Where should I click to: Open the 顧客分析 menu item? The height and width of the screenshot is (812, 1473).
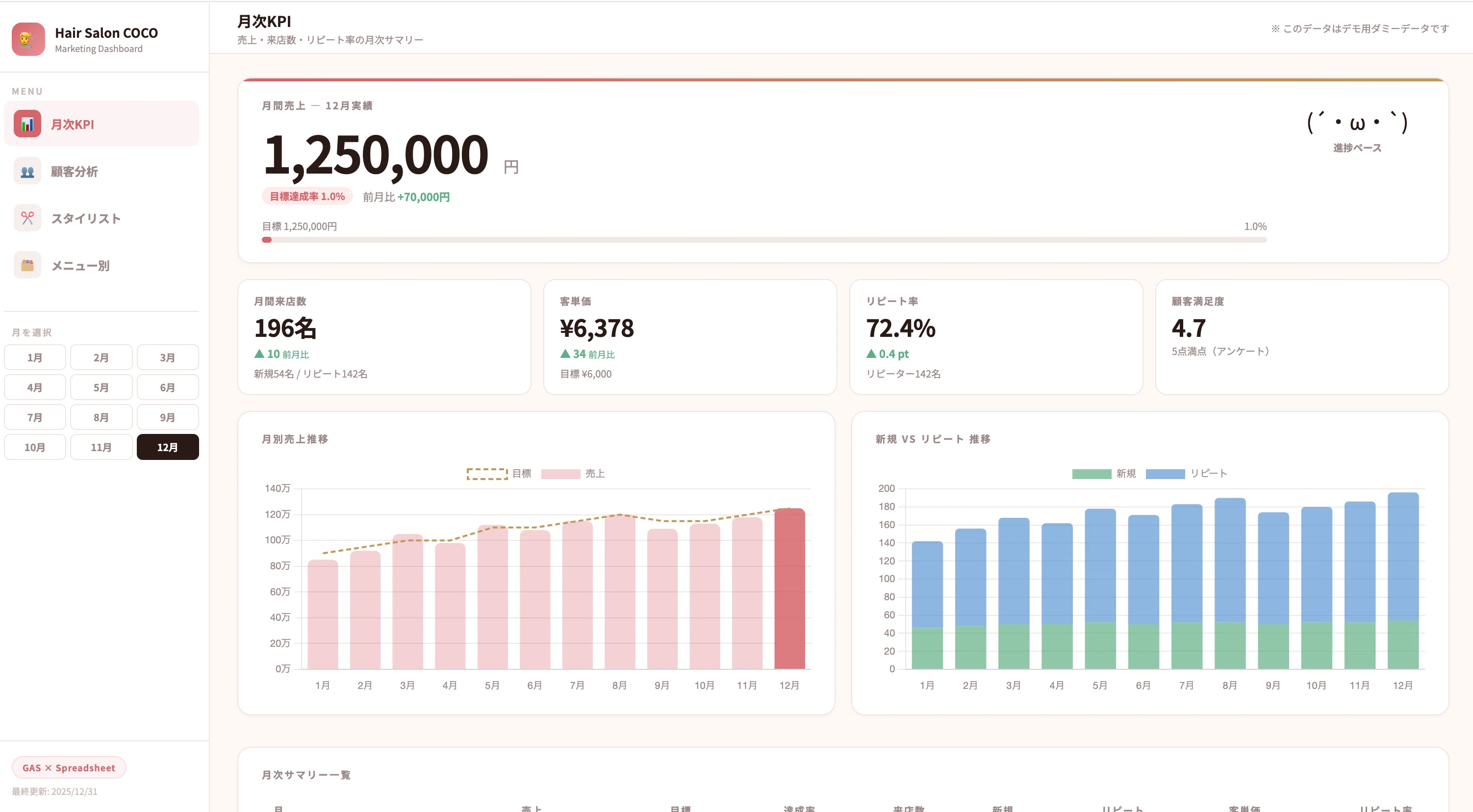pyautogui.click(x=101, y=171)
